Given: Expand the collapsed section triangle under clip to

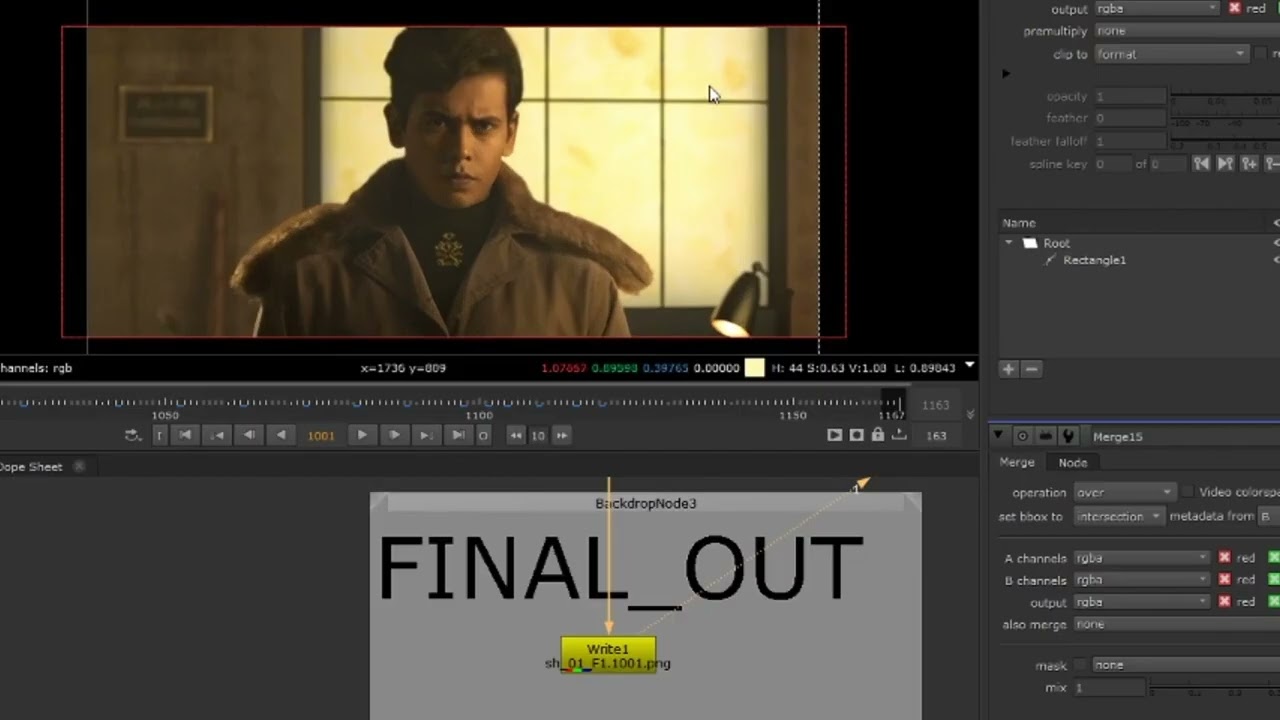Looking at the screenshot, I should (x=1006, y=74).
